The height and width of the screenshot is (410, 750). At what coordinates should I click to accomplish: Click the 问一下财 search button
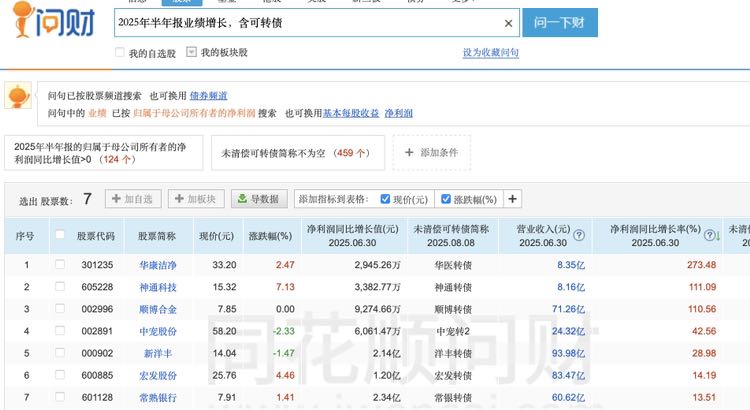click(x=560, y=22)
